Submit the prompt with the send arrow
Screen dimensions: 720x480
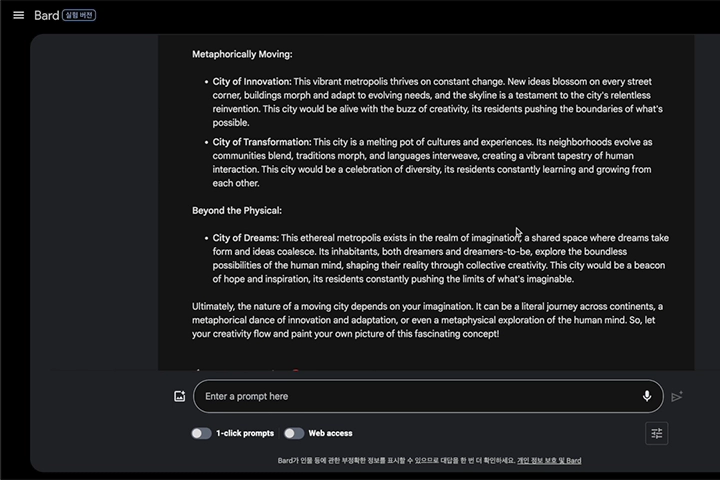point(677,396)
